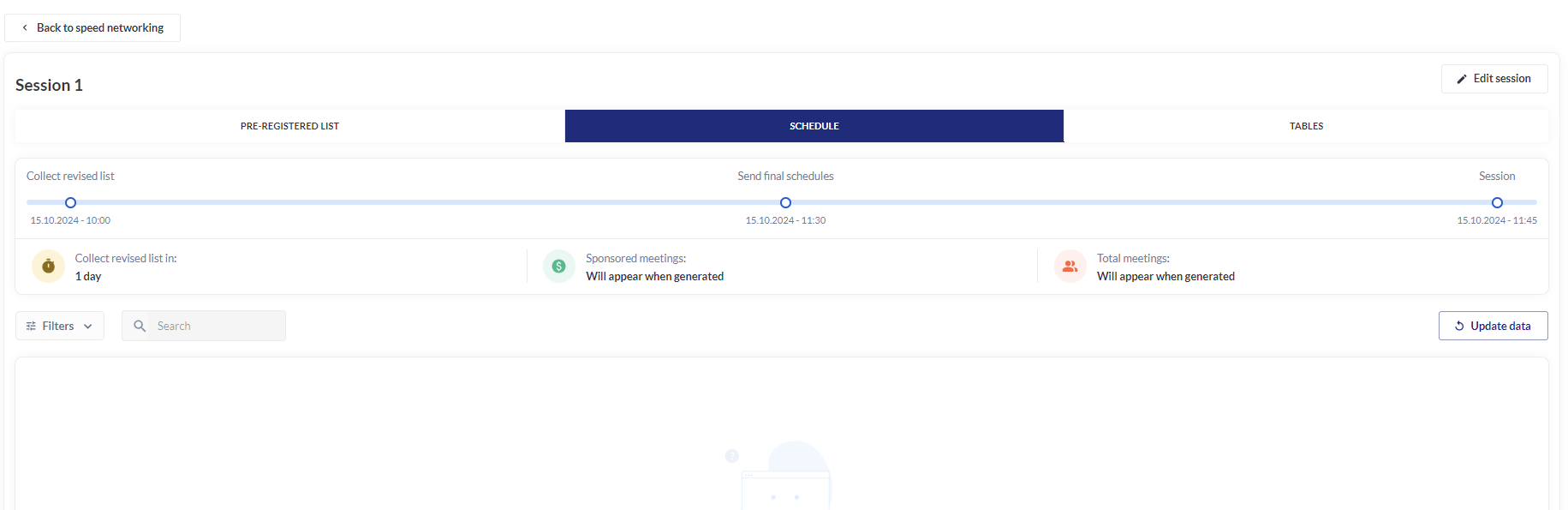Image resolution: width=1568 pixels, height=510 pixels.
Task: Focus the Search input field
Action: click(x=216, y=326)
